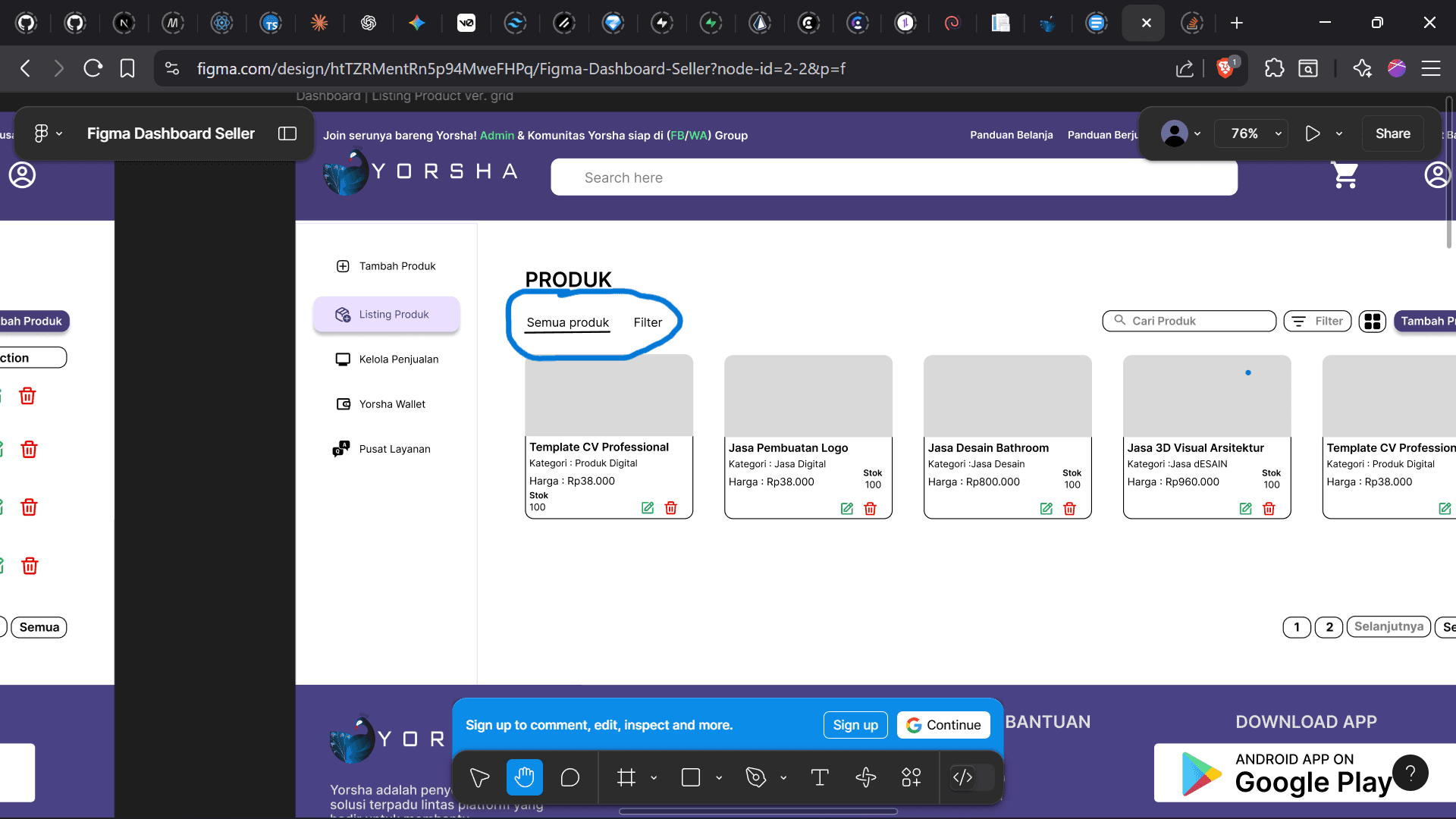Expand the shape tools chevron
1456x819 pixels.
coord(719,777)
